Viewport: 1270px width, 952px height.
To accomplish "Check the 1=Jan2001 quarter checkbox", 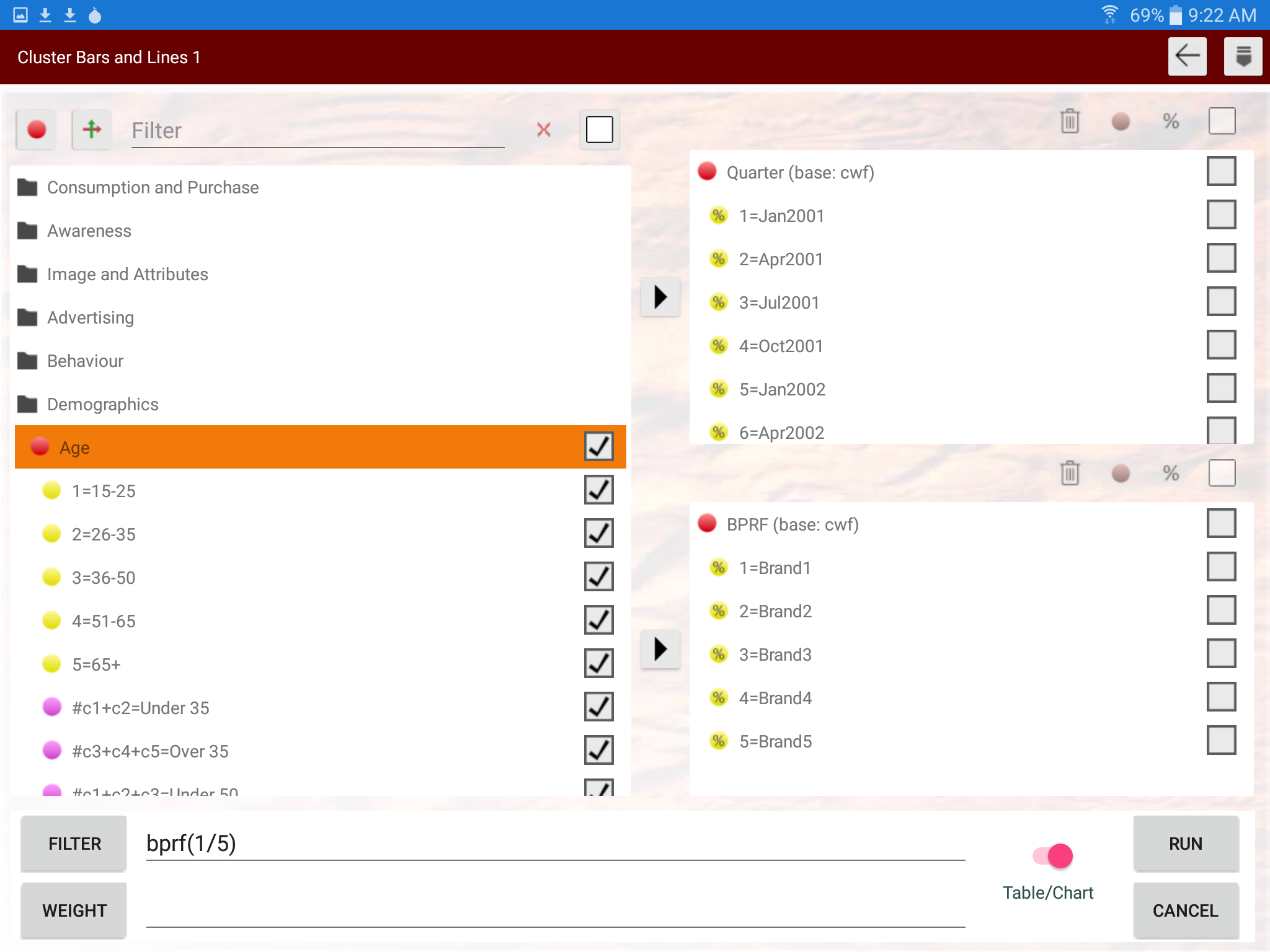I will [x=1221, y=215].
